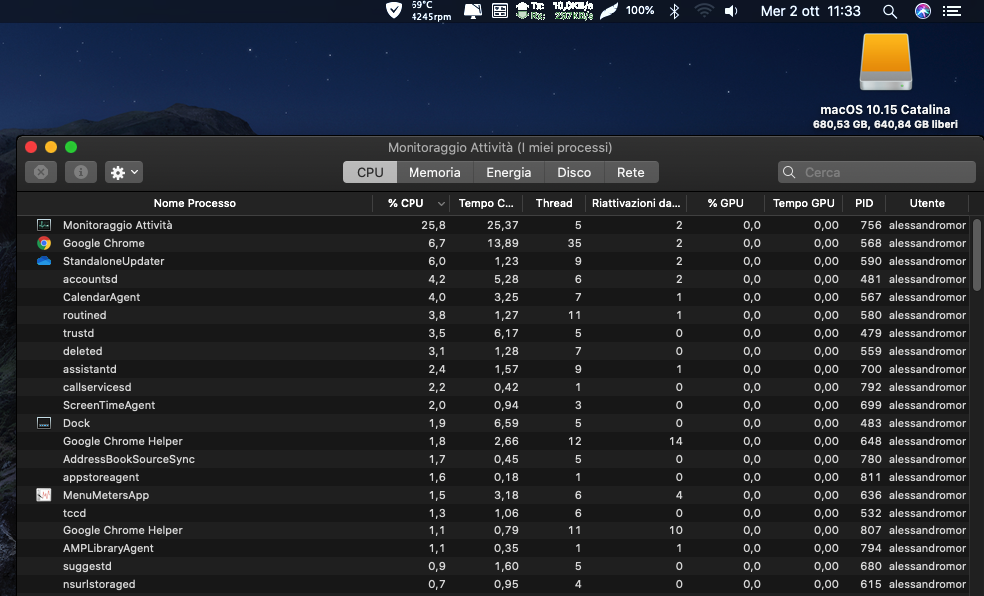The image size is (984, 596).
Task: Sort by % GPU column header
Action: click(725, 203)
